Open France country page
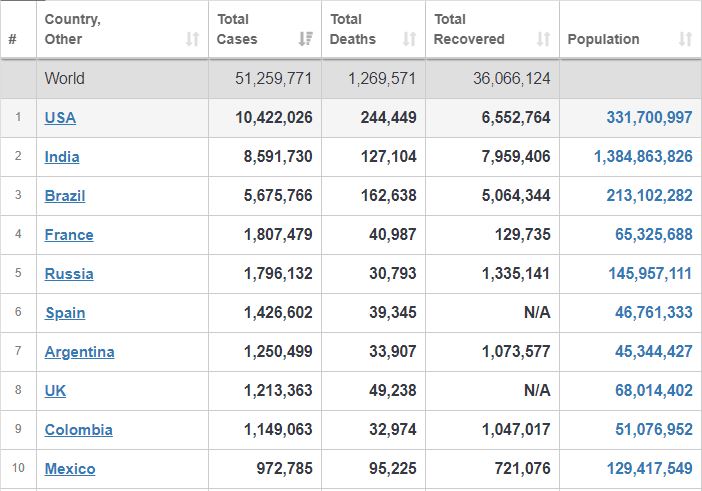The height and width of the screenshot is (491, 702). pos(69,235)
